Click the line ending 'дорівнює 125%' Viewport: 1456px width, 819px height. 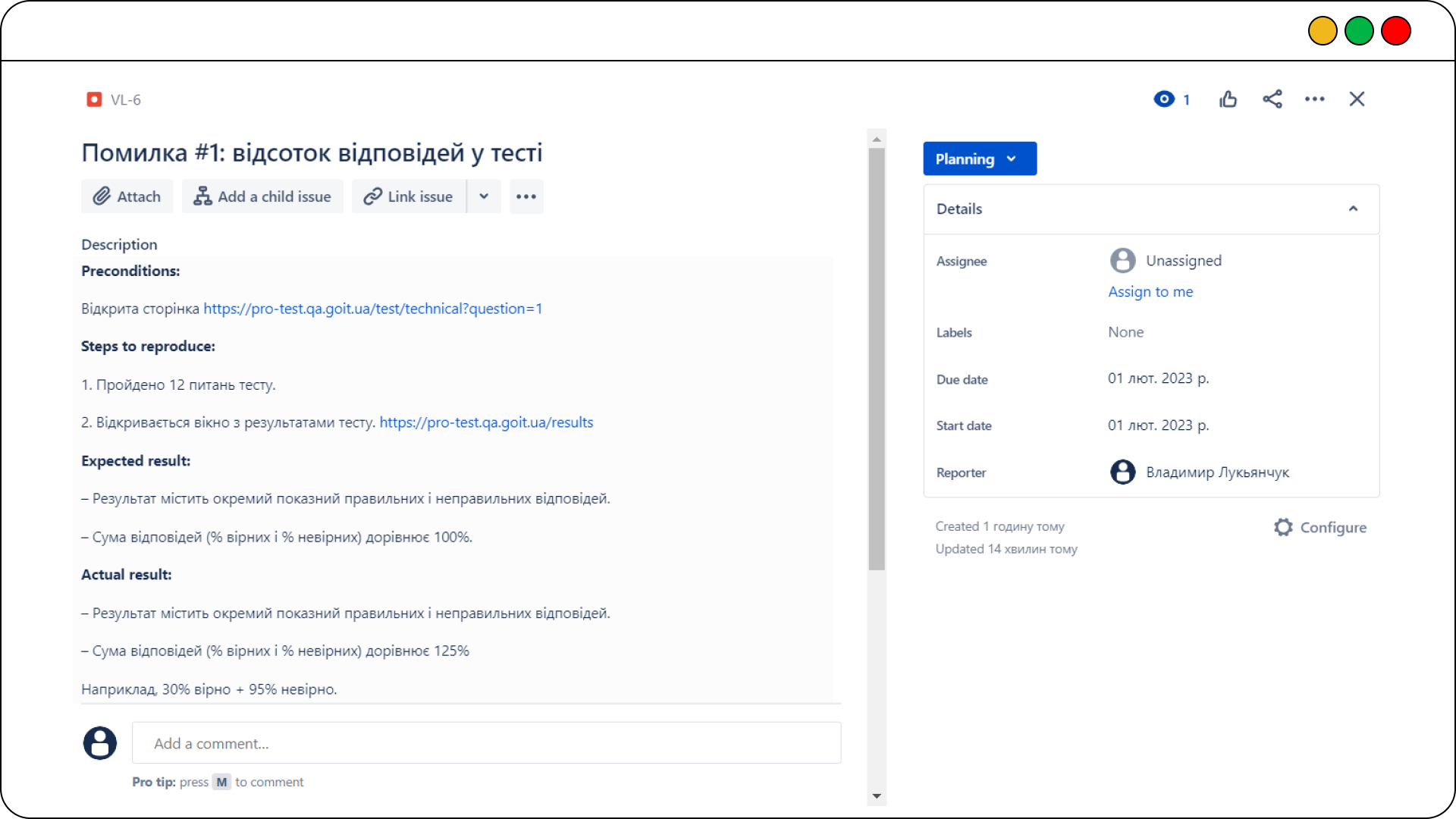pos(275,651)
